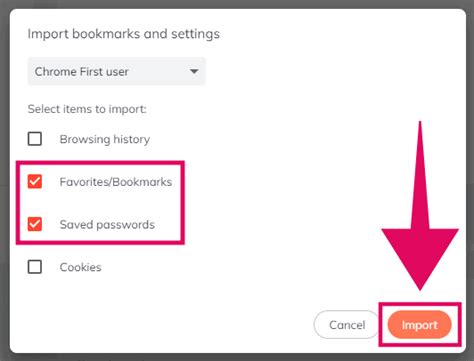Viewport: 474px width, 361px height.
Task: Cancel the import dialog
Action: 347,325
